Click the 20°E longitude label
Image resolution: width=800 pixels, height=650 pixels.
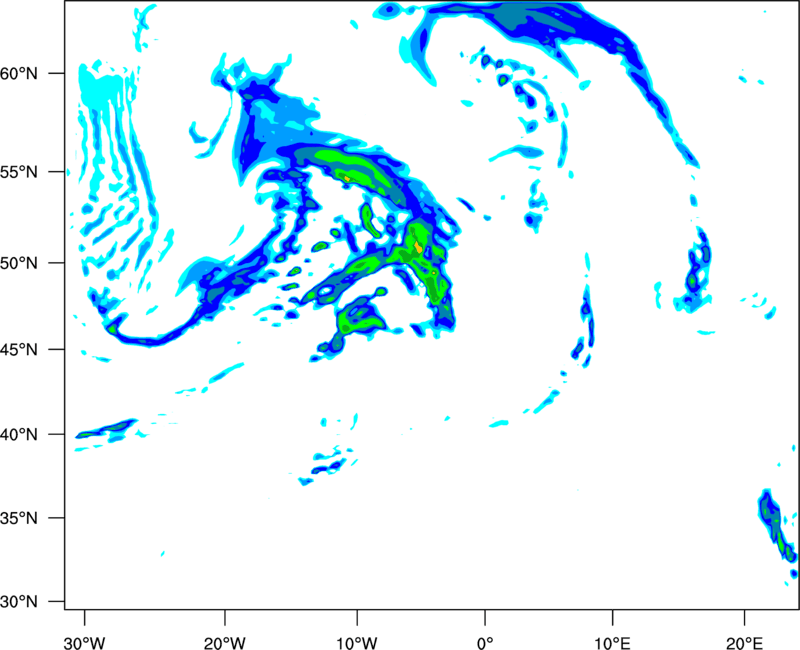click(744, 643)
